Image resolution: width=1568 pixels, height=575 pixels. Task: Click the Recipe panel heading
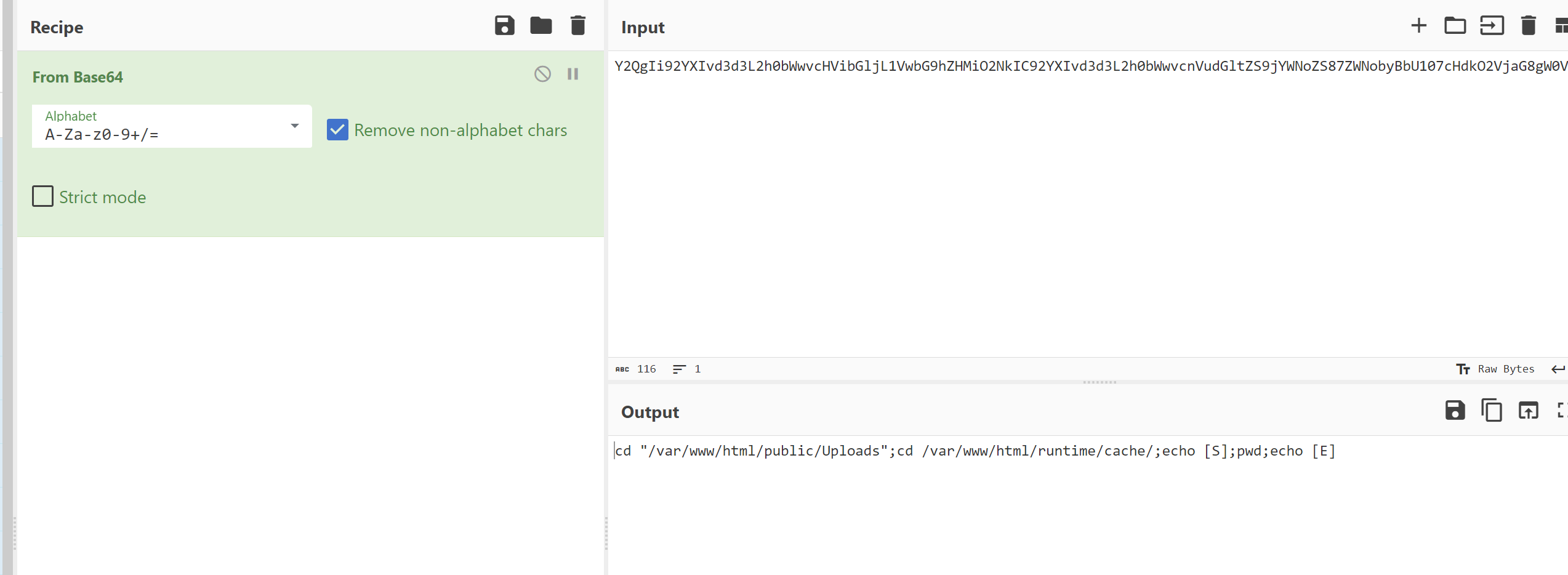click(57, 27)
